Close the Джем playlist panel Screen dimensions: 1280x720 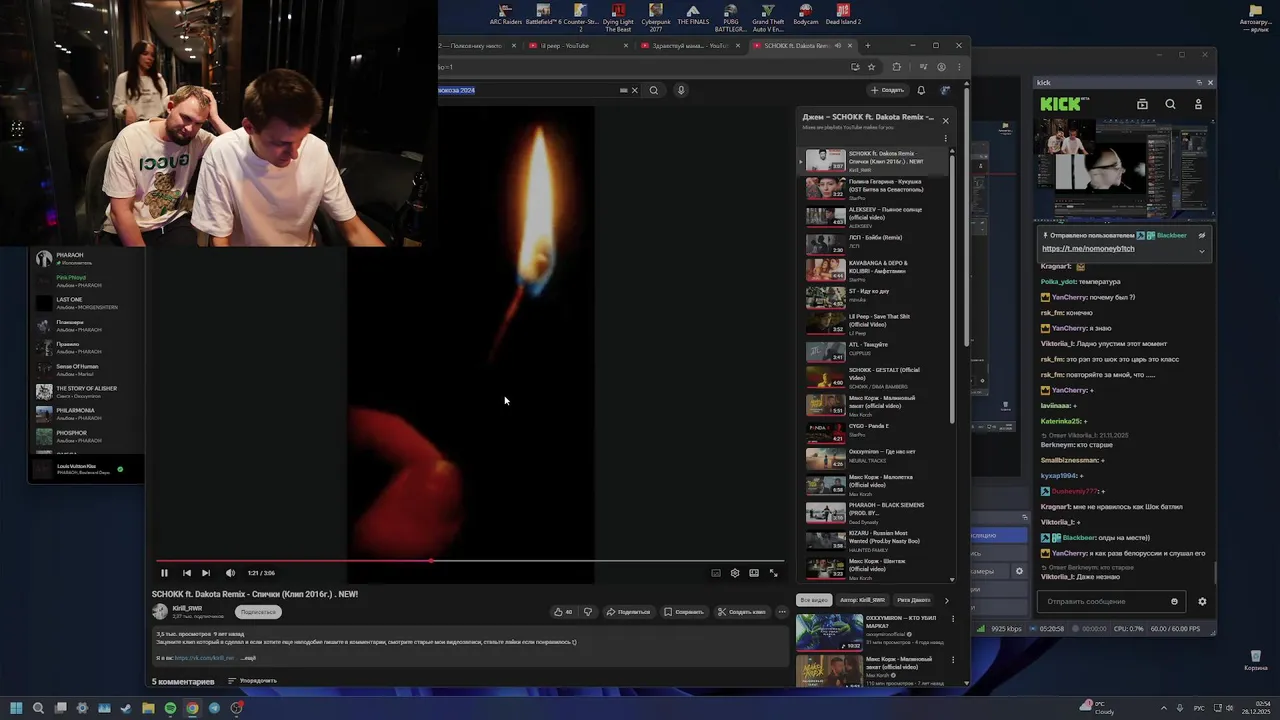[x=945, y=121]
